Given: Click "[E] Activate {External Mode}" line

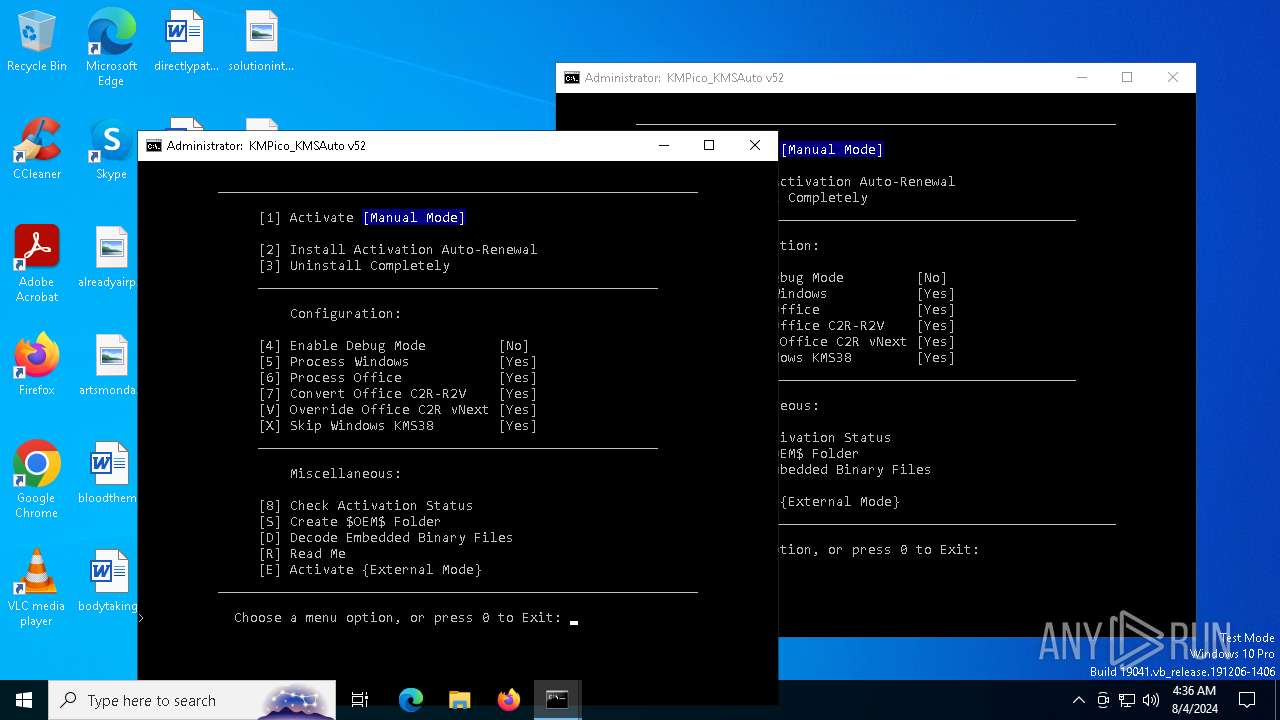Looking at the screenshot, I should pos(370,570).
